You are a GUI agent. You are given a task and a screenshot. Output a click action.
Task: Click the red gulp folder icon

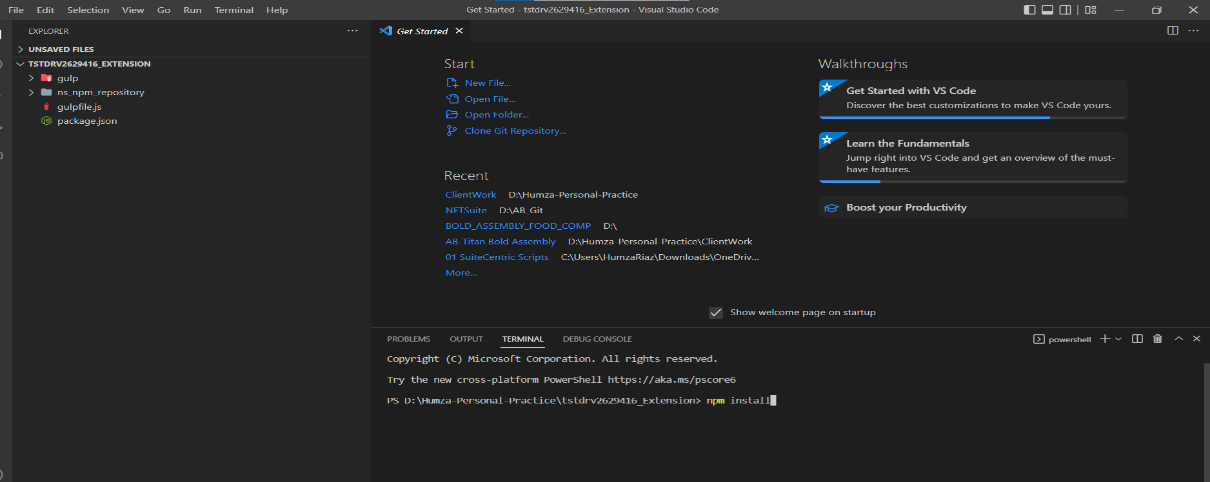pyautogui.click(x=46, y=78)
